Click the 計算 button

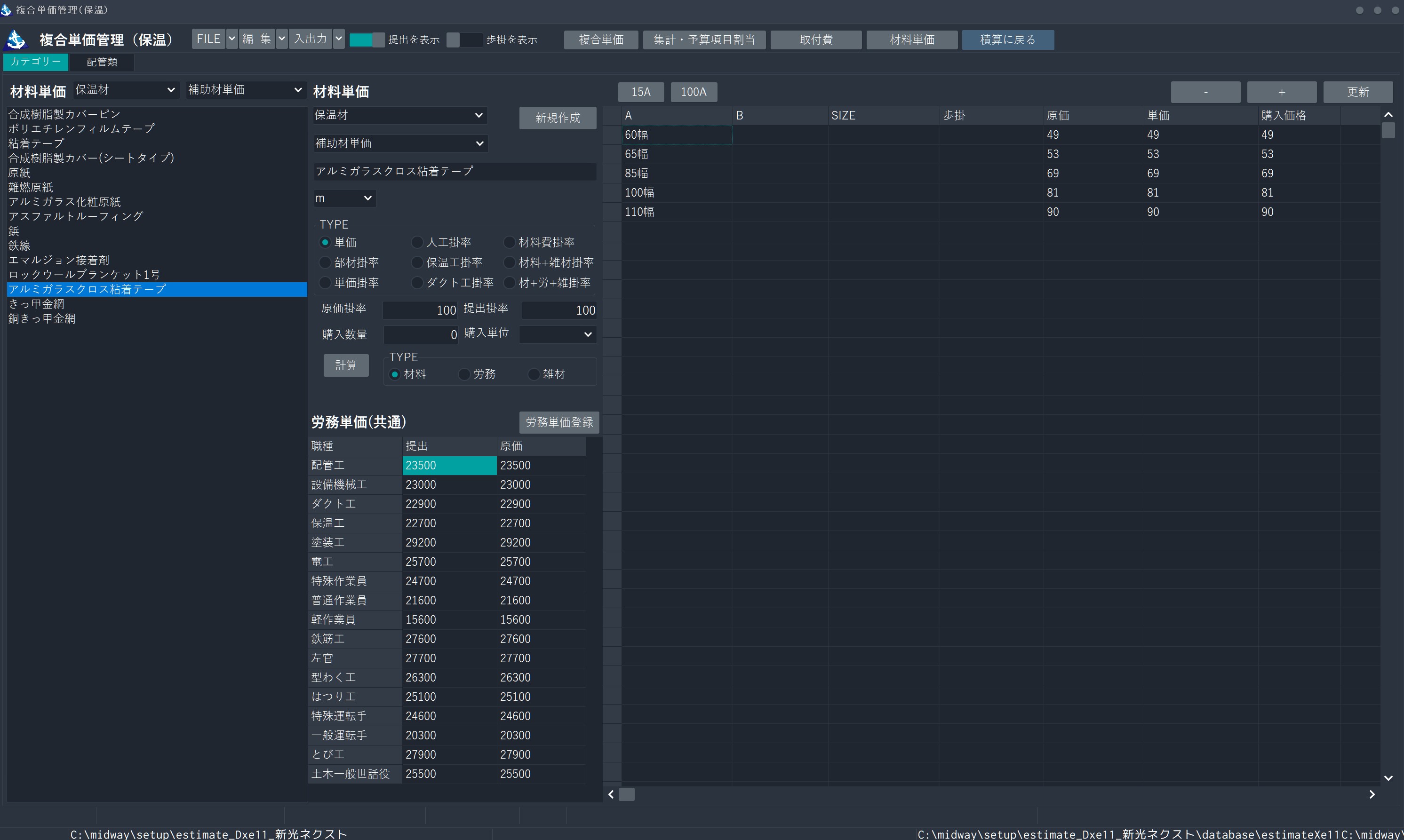point(346,365)
